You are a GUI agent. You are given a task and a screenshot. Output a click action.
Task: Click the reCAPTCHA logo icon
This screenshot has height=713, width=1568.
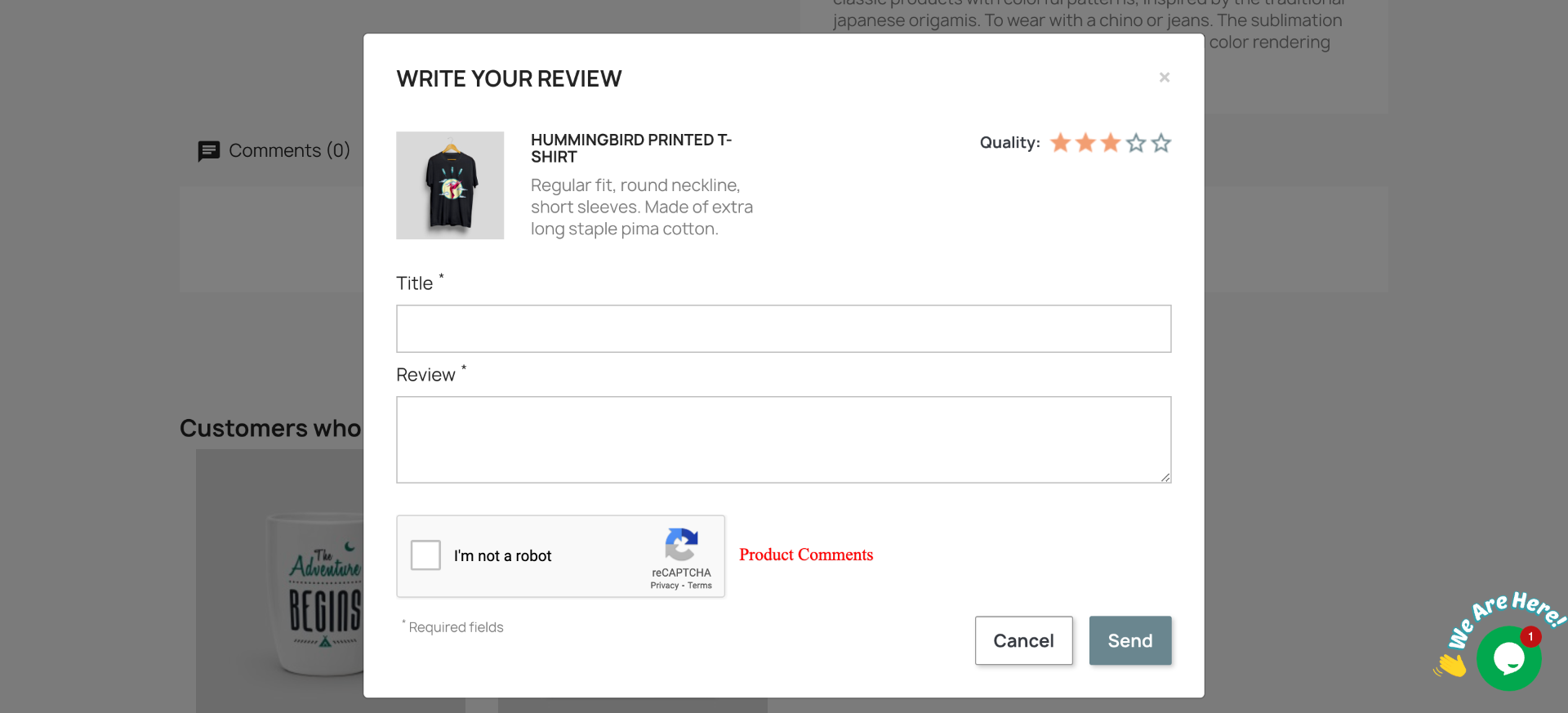[681, 545]
